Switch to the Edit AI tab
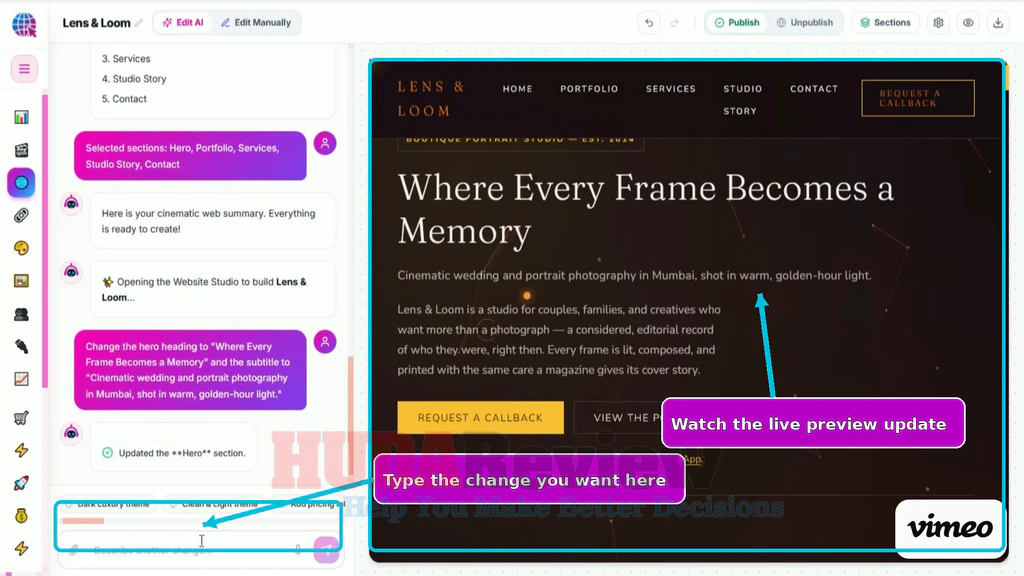The image size is (1024, 576). pos(183,23)
